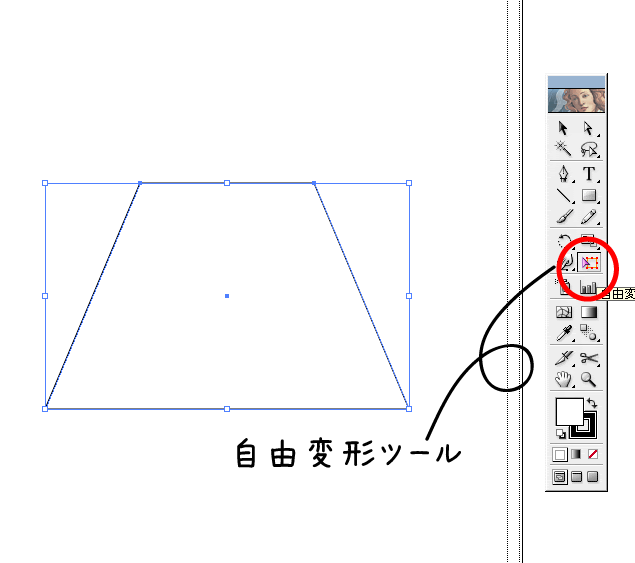The width and height of the screenshot is (635, 563).
Task: Choose the Eyedropper tool
Action: pyautogui.click(x=564, y=333)
